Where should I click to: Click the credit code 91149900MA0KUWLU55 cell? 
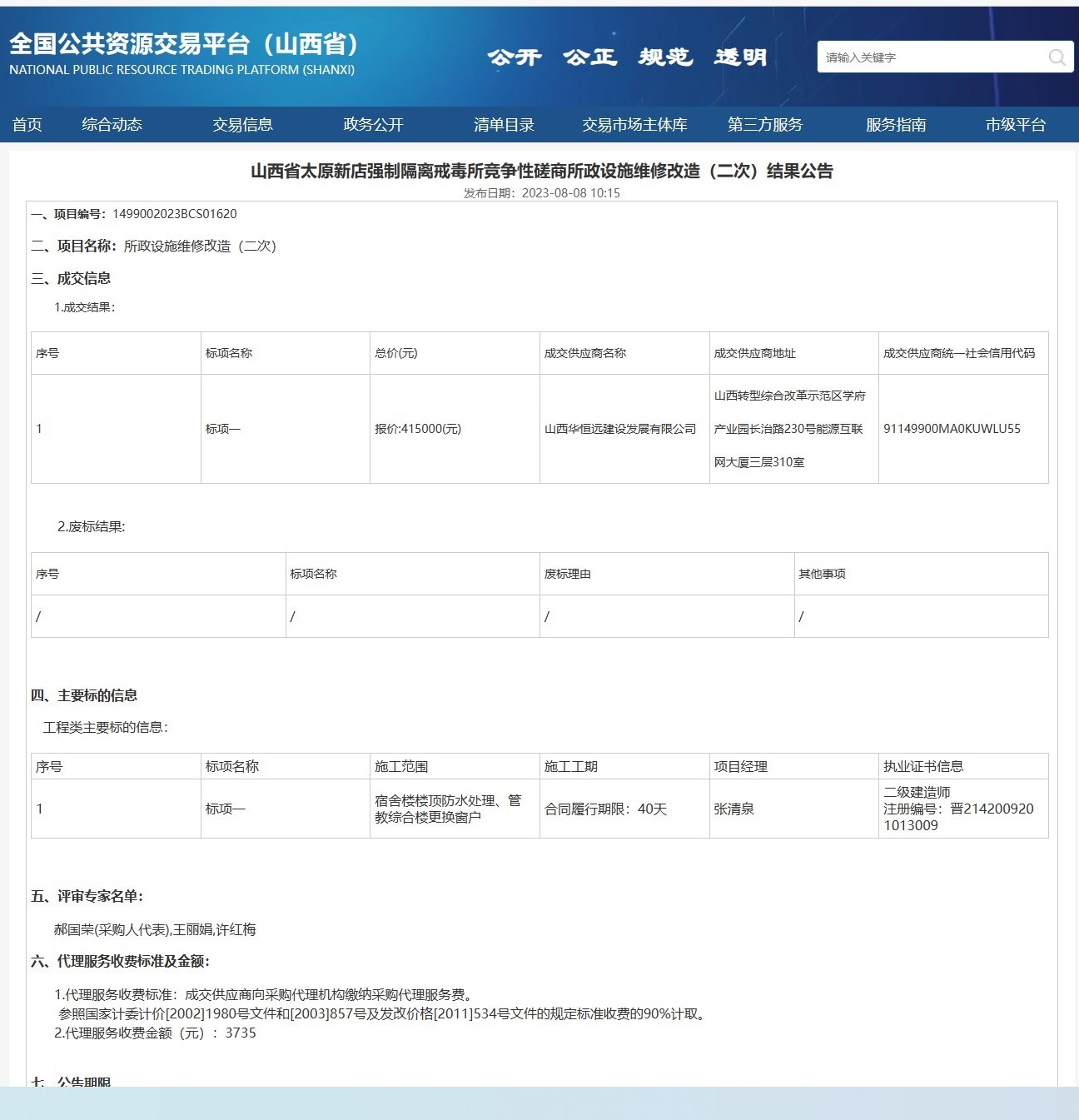[x=952, y=429]
